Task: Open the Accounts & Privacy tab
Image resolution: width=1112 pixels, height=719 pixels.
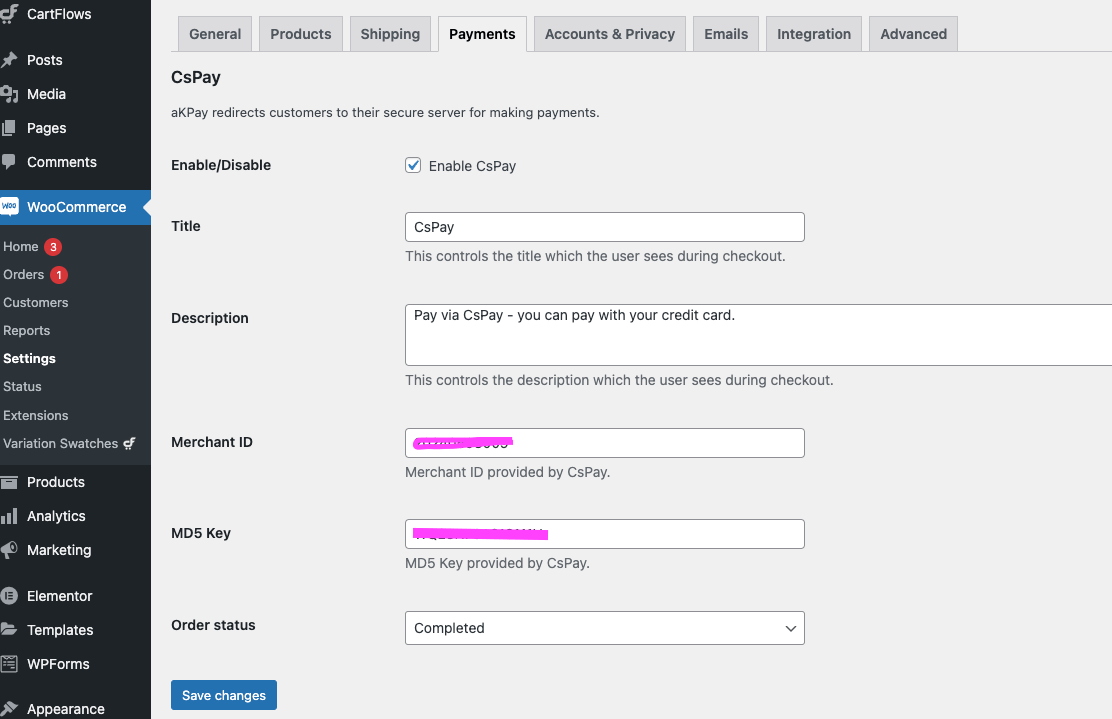Action: pos(610,34)
